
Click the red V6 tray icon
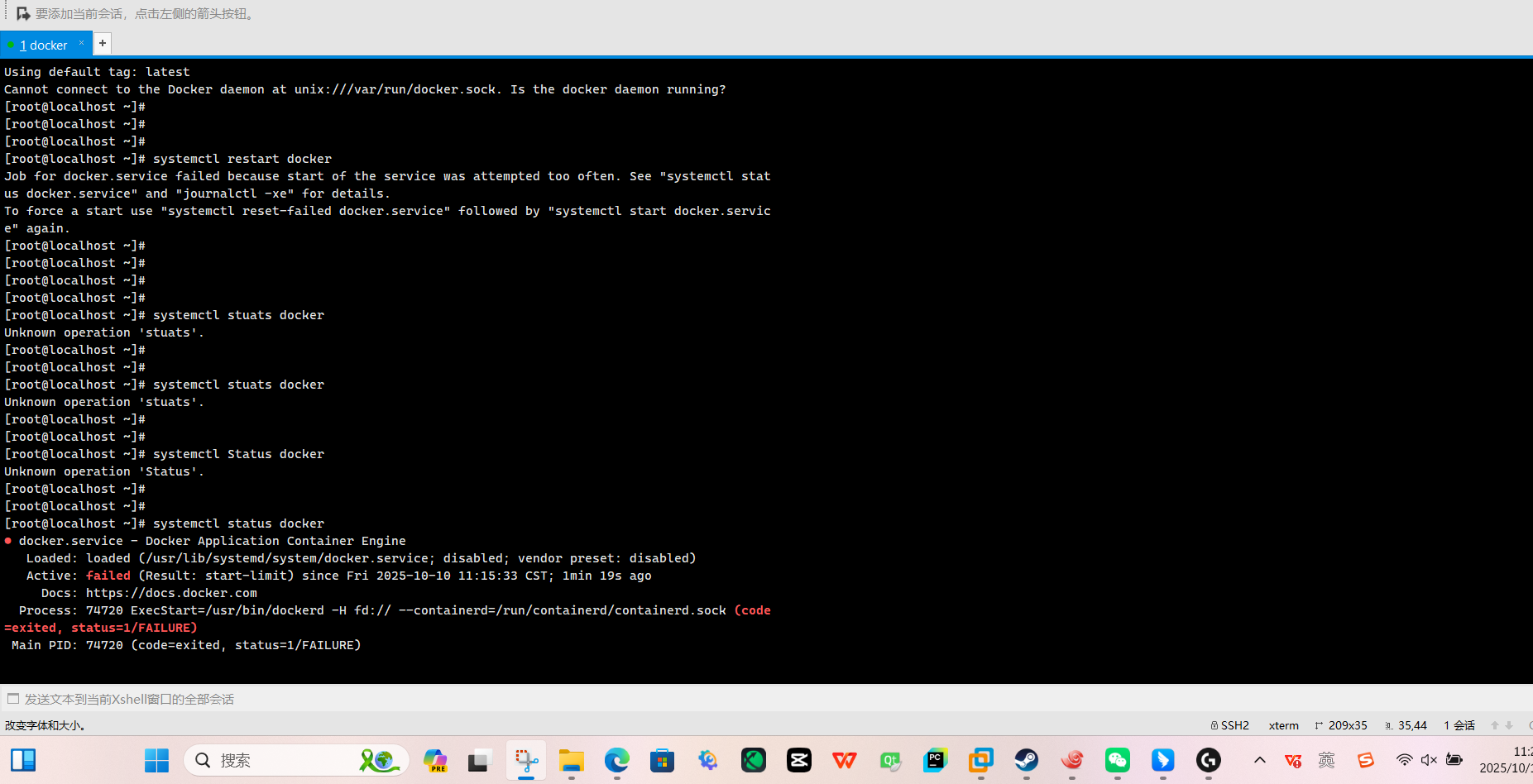tap(1293, 760)
